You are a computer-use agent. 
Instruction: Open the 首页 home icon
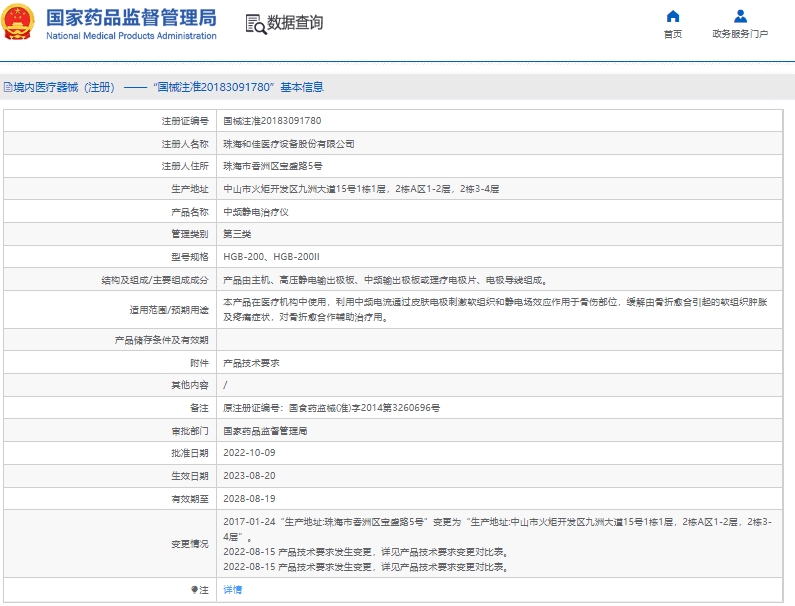coord(673,16)
